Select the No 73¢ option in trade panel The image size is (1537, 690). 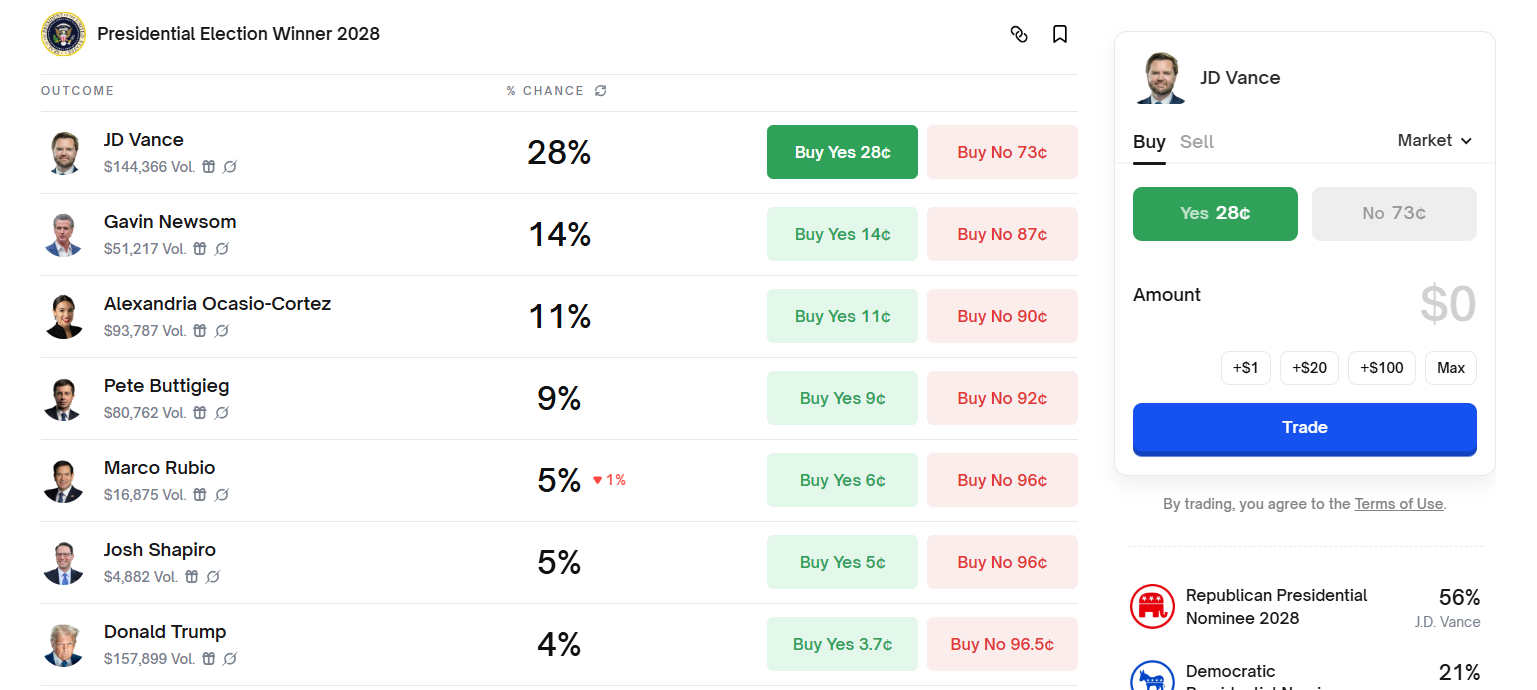(x=1393, y=213)
